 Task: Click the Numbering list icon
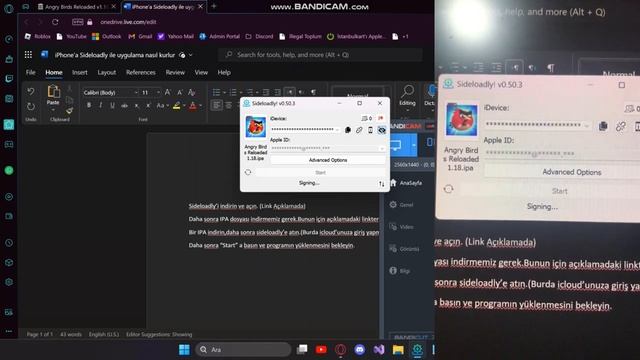pos(233,92)
